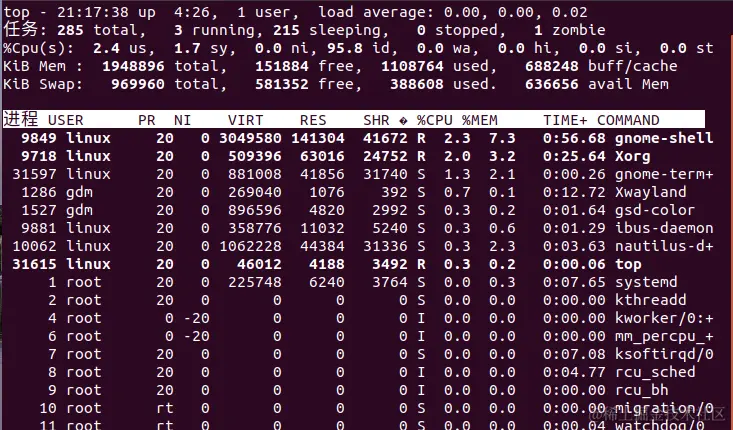
Task: Select the 1108764 used memory value
Action: pos(412,66)
